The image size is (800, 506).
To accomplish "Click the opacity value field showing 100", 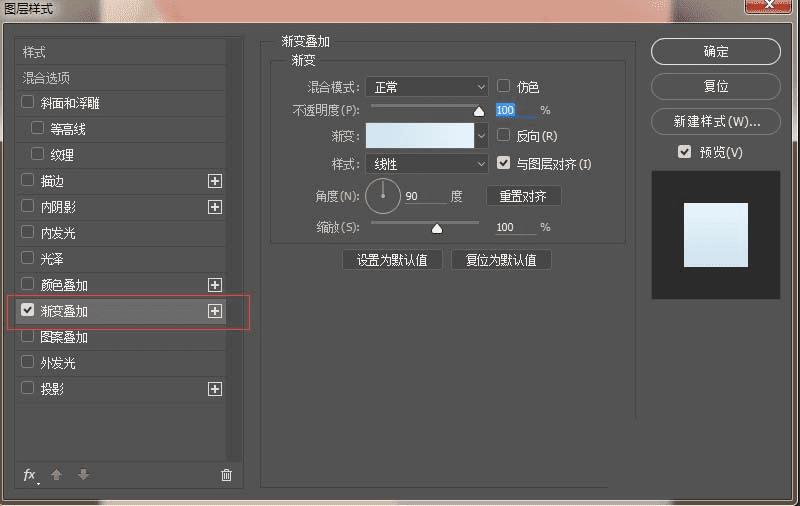I will (x=516, y=110).
